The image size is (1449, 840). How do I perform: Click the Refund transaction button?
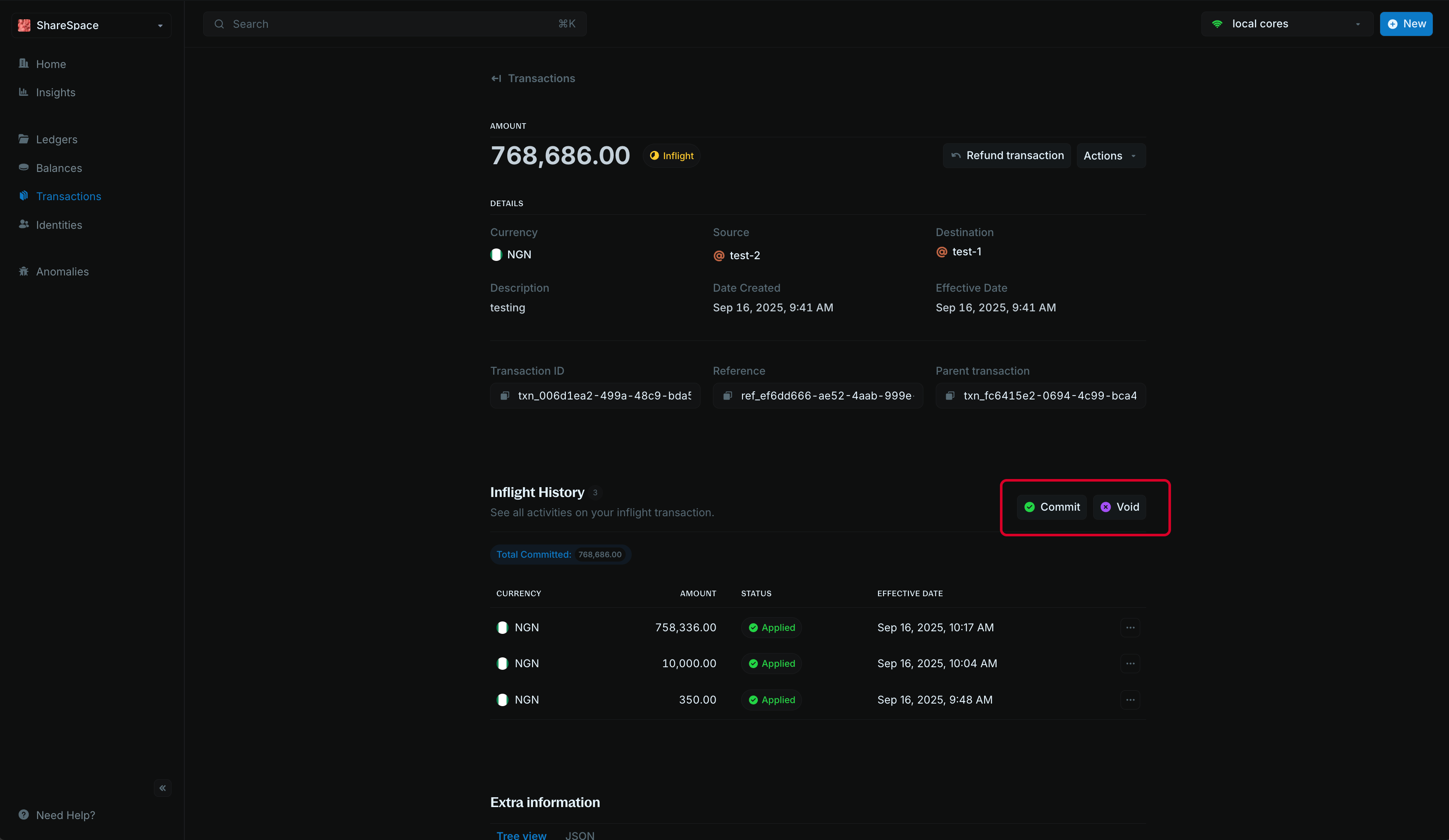tap(1007, 156)
